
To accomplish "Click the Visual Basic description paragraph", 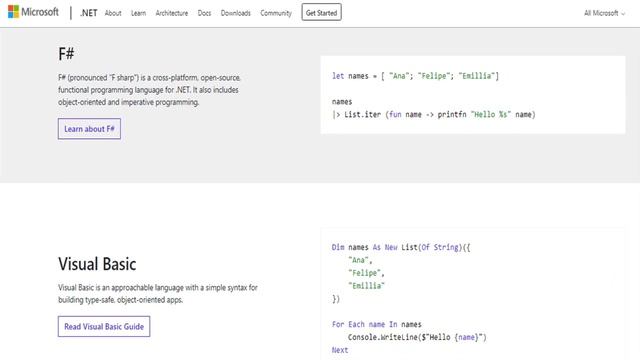I will [x=158, y=293].
